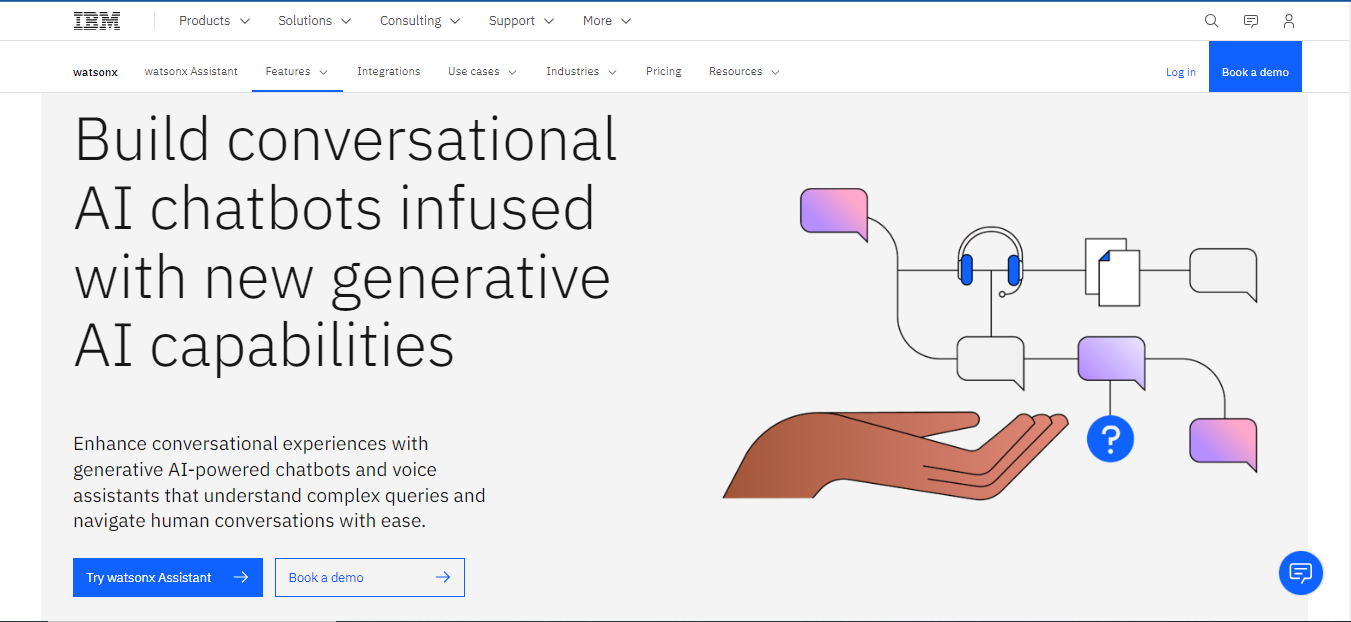
Task: Click the Log in link
Action: 1180,71
